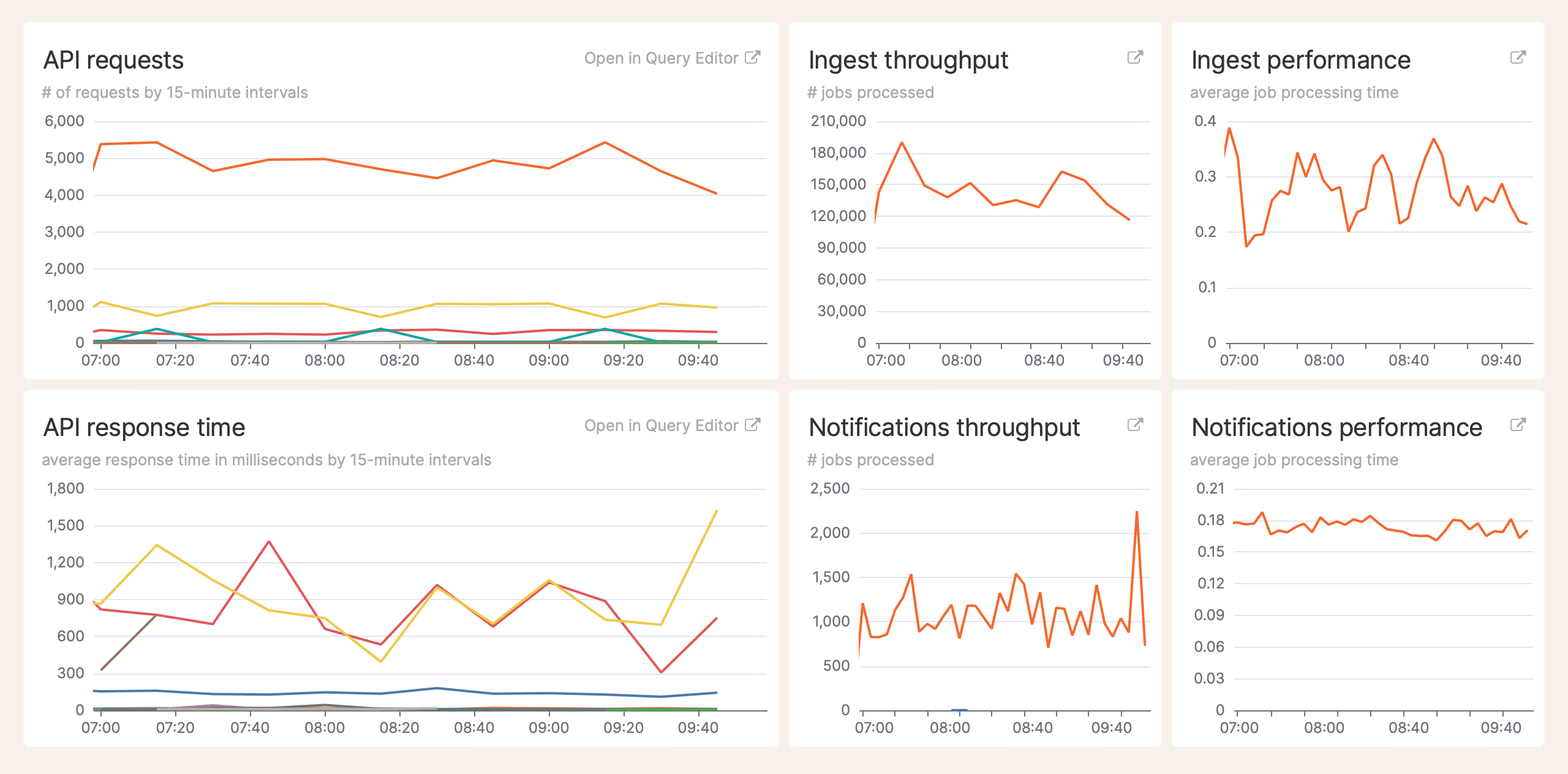Click the external link icon on Notifications throughput
1568x774 pixels.
coord(1135,424)
